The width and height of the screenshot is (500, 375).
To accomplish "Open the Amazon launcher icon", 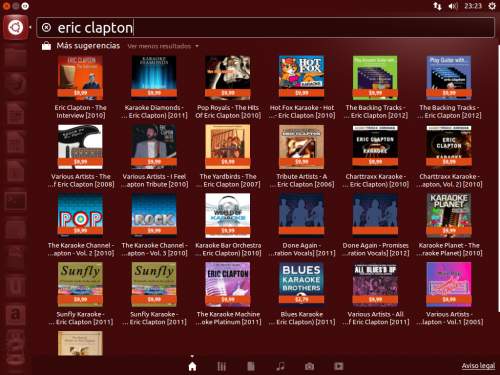I will tap(16, 314).
